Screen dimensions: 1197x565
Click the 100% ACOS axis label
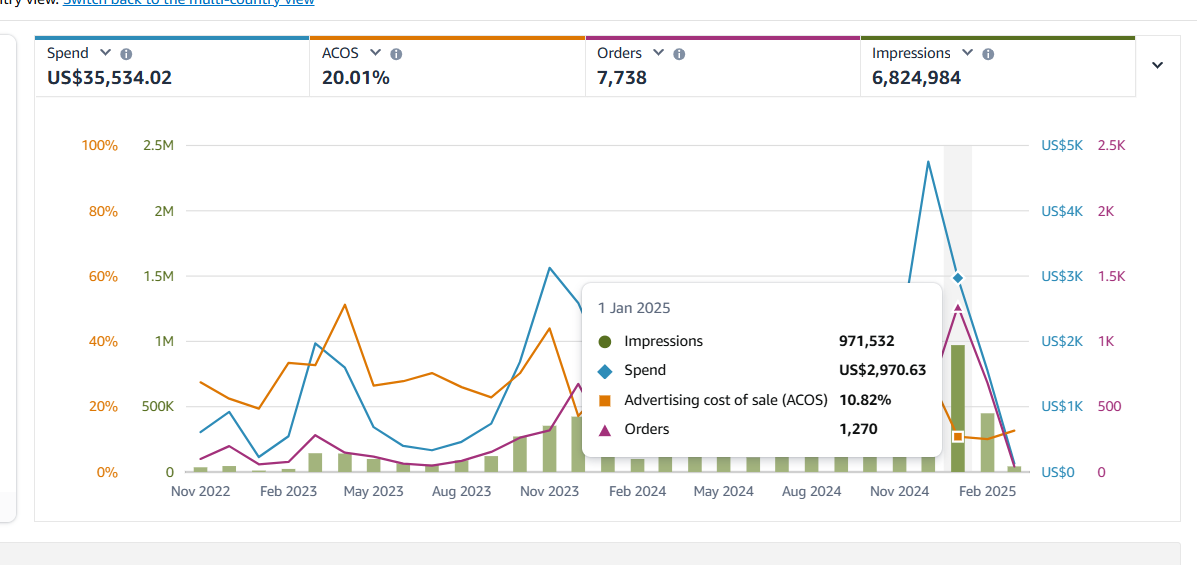click(102, 146)
